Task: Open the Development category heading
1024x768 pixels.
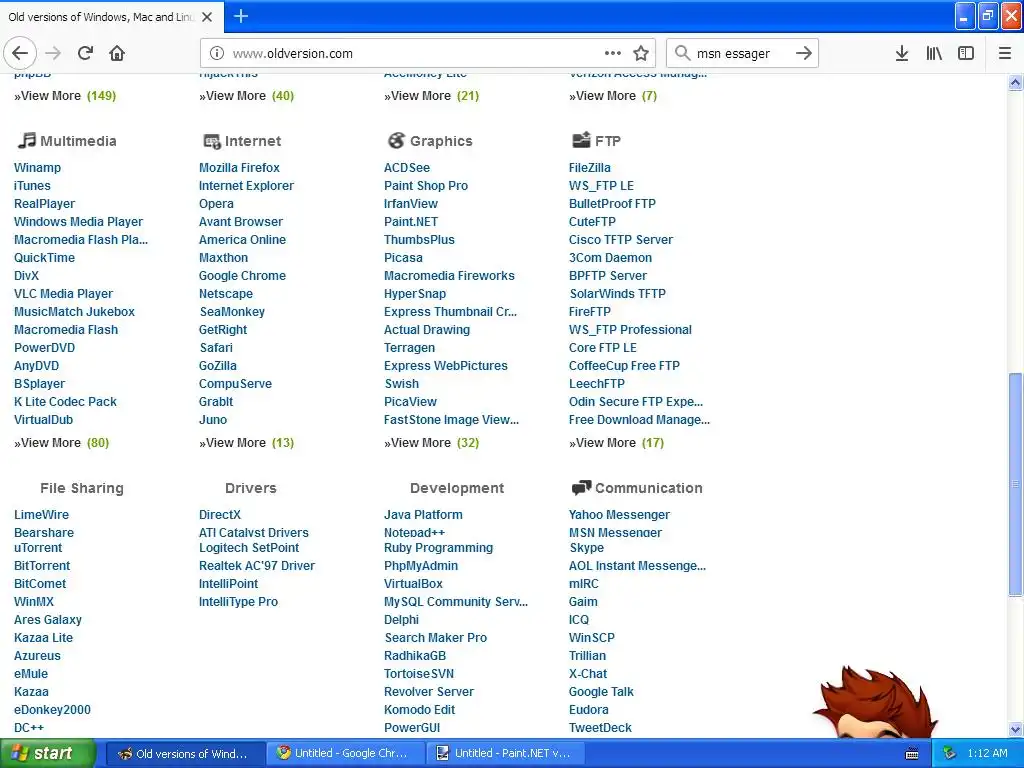Action: 457,488
